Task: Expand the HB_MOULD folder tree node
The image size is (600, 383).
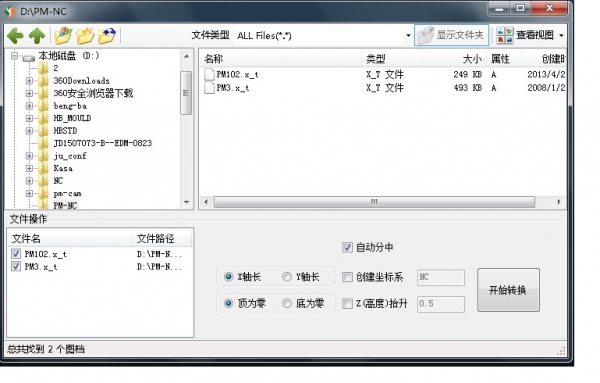Action: pyautogui.click(x=29, y=118)
